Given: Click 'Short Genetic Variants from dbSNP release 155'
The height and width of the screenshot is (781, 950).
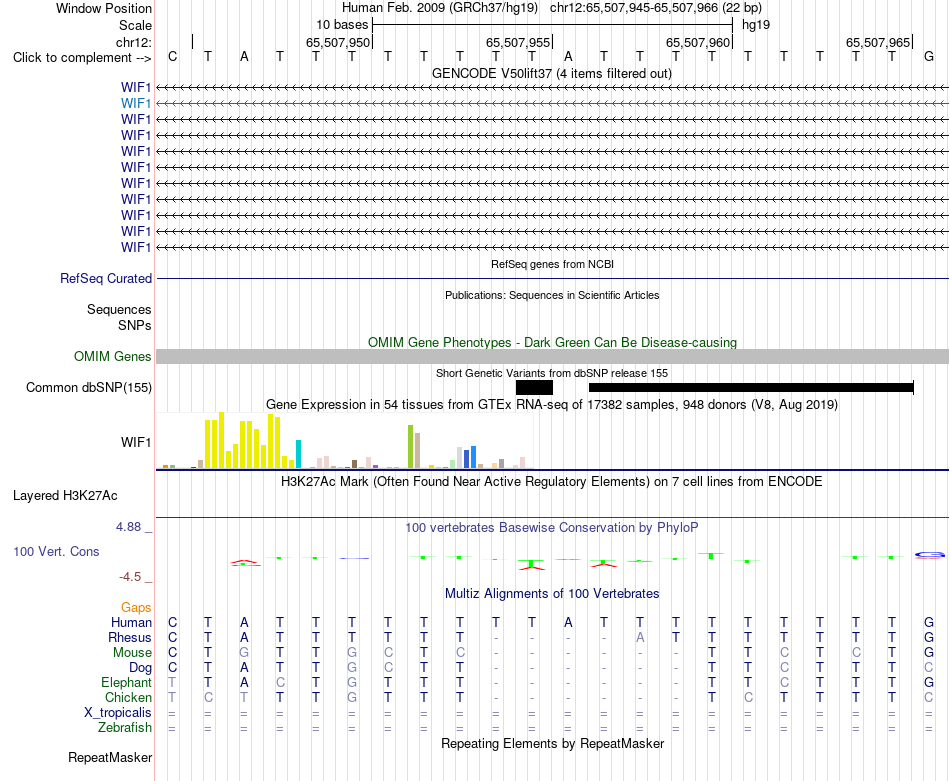Looking at the screenshot, I should [552, 373].
